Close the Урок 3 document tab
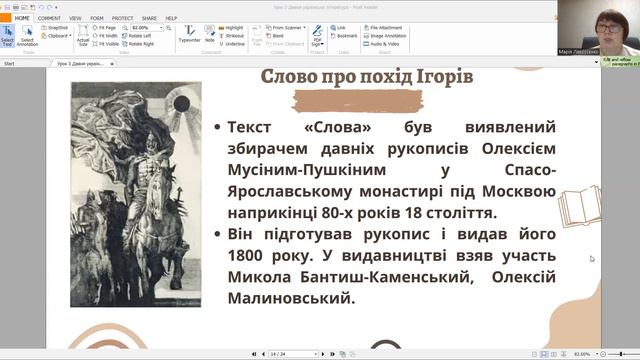640x360 pixels. tap(112, 64)
